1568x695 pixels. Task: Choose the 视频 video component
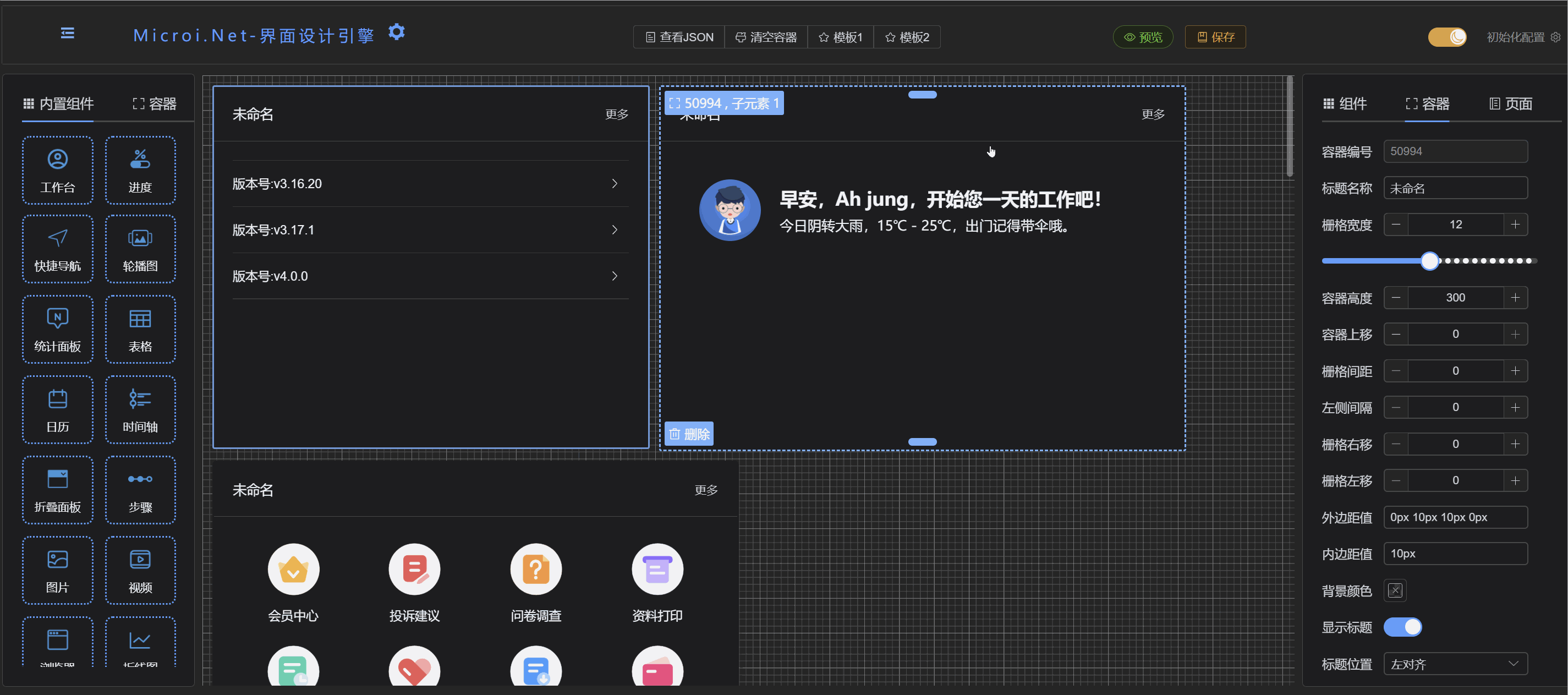140,570
